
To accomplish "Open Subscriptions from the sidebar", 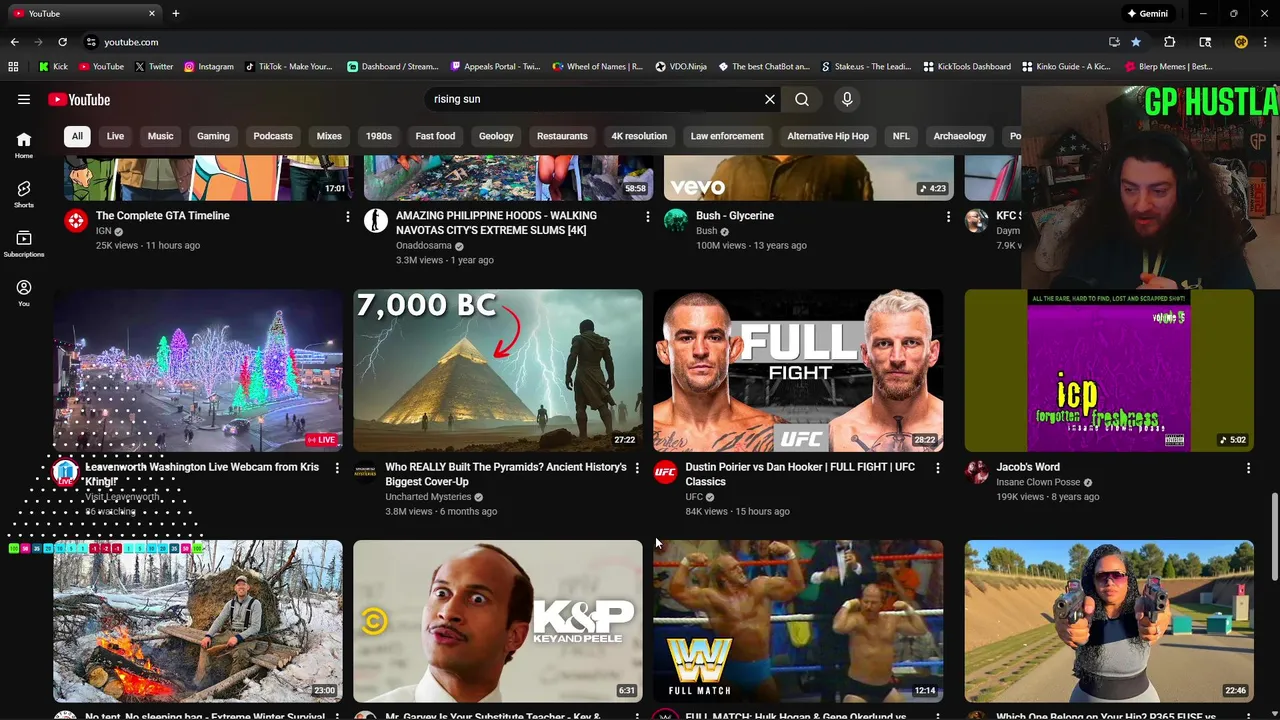I will (x=24, y=243).
